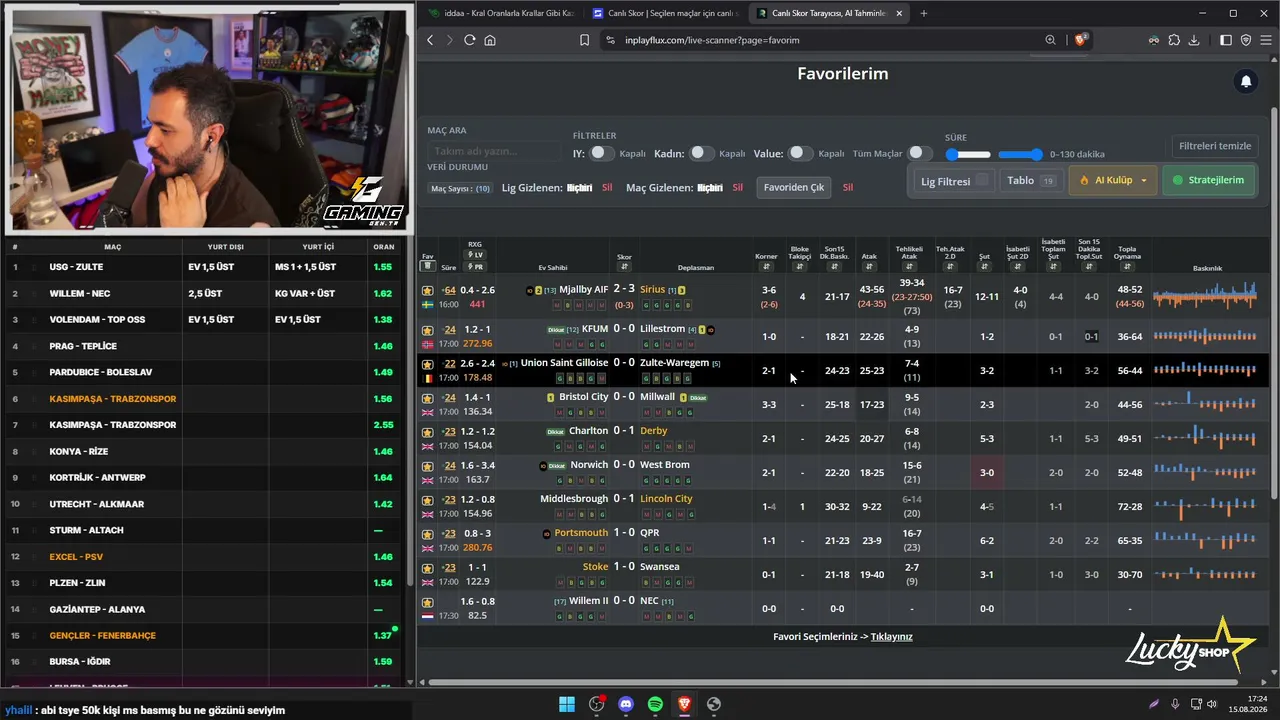Click the Union Saint Gilloise team name
This screenshot has height=720, width=1280.
click(x=564, y=363)
